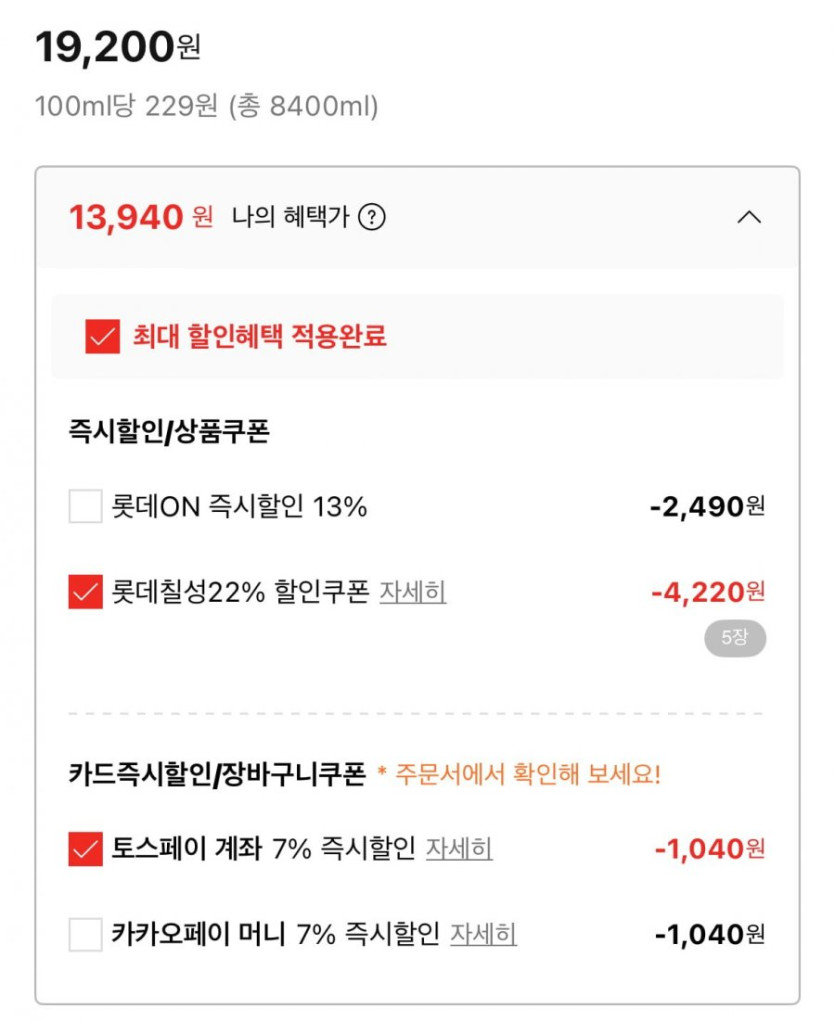Screen dimensions: 835x1021
Task: Collapse the 나의 혜택가 benefits panel
Action: pyautogui.click(x=748, y=217)
